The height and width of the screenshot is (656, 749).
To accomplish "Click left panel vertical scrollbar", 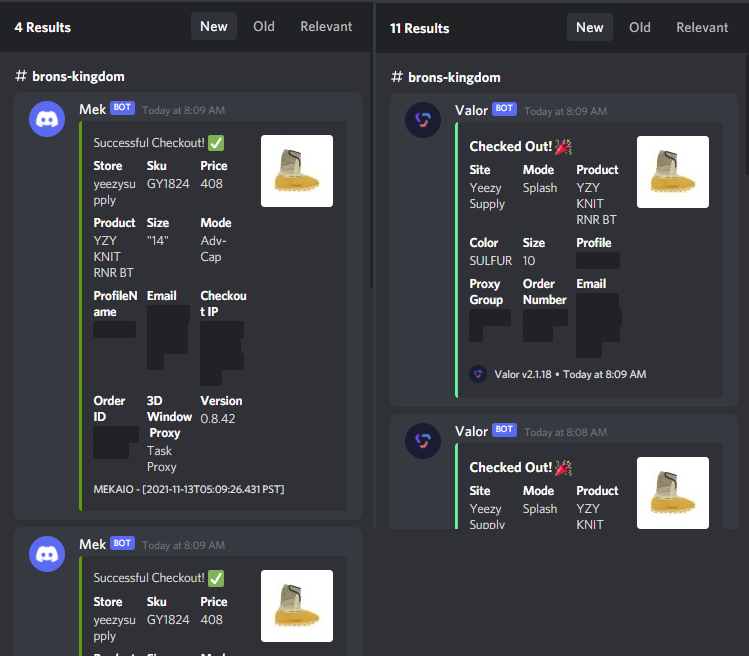I will (371, 171).
